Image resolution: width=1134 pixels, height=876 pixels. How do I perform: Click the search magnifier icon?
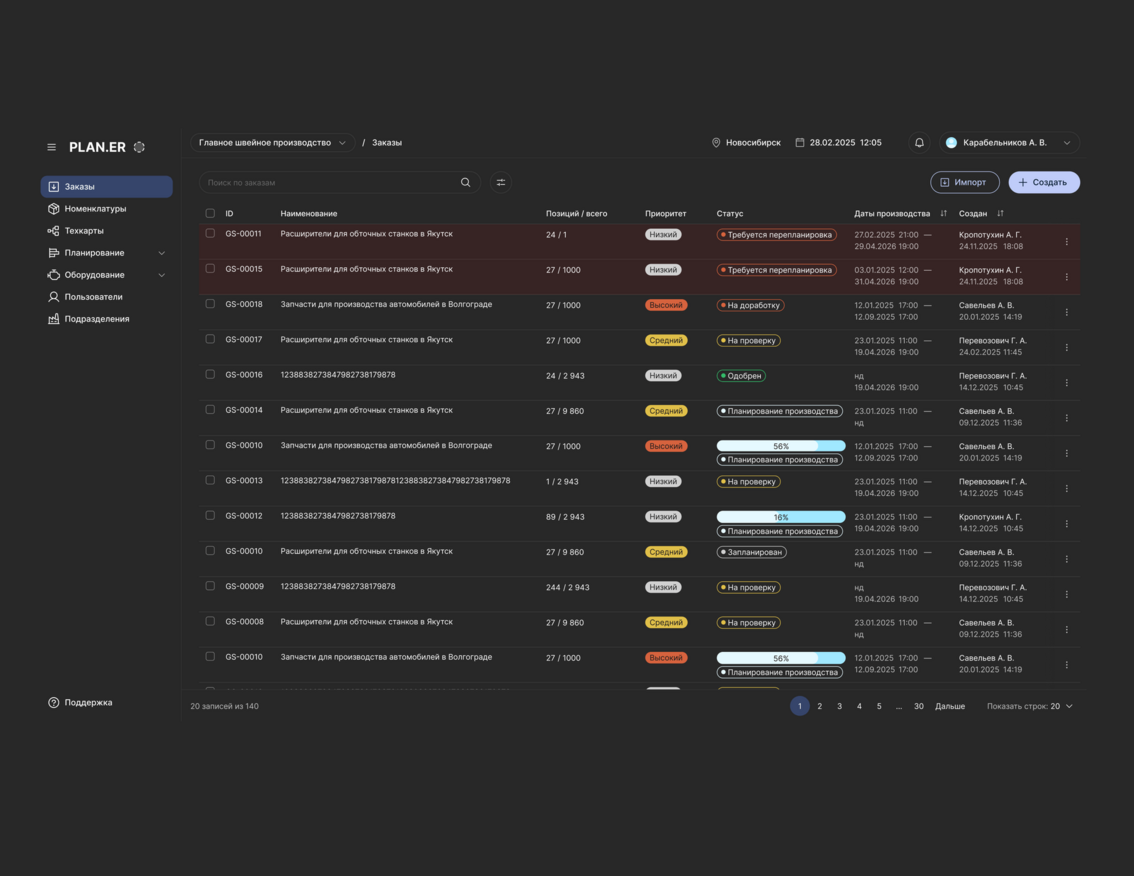tap(465, 183)
